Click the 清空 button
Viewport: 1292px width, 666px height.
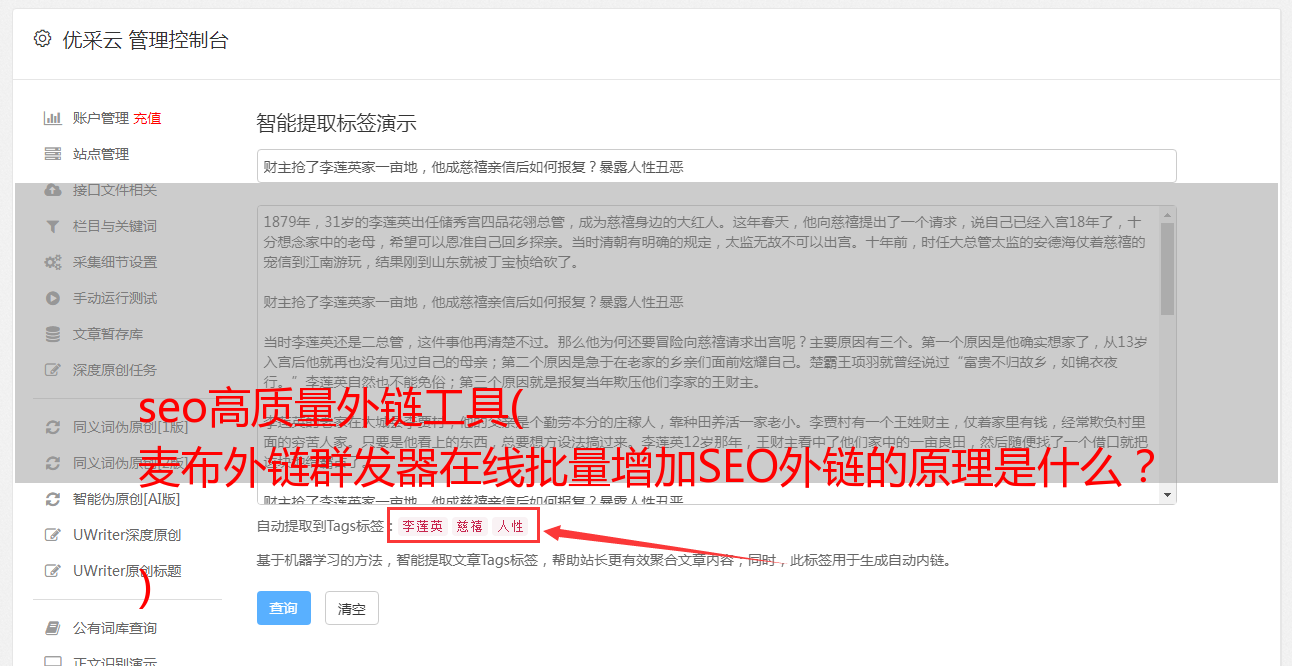point(352,608)
